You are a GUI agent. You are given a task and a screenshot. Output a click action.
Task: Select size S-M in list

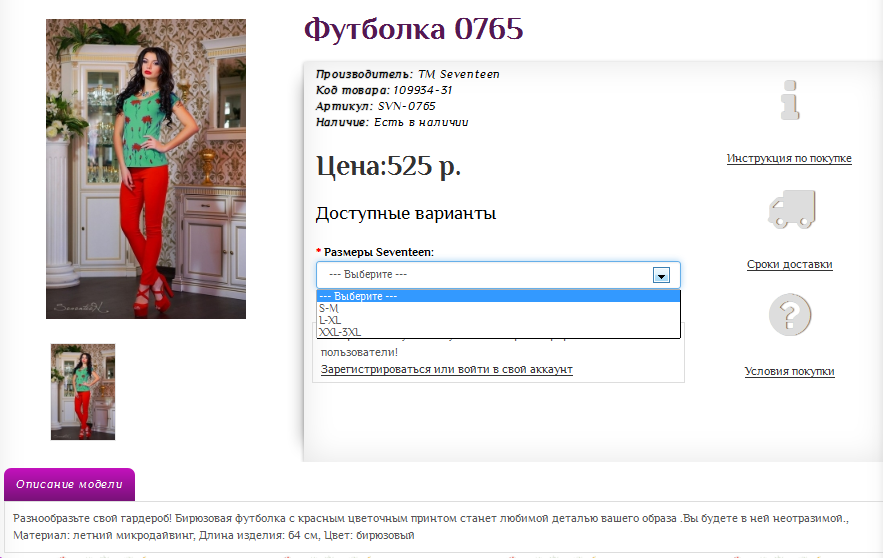[x=498, y=308]
